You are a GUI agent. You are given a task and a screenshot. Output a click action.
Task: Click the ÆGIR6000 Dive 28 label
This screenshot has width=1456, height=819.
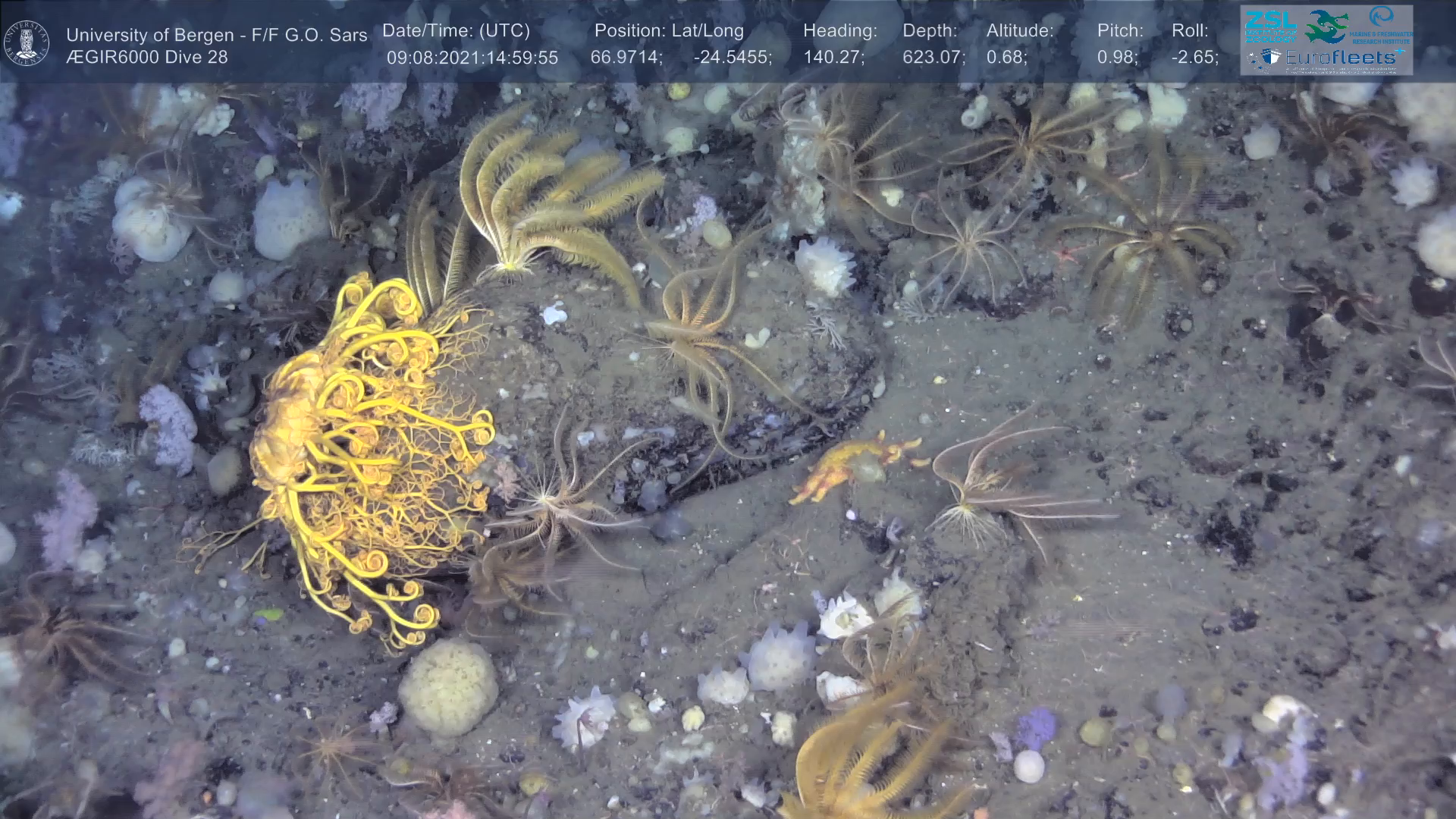[146, 57]
